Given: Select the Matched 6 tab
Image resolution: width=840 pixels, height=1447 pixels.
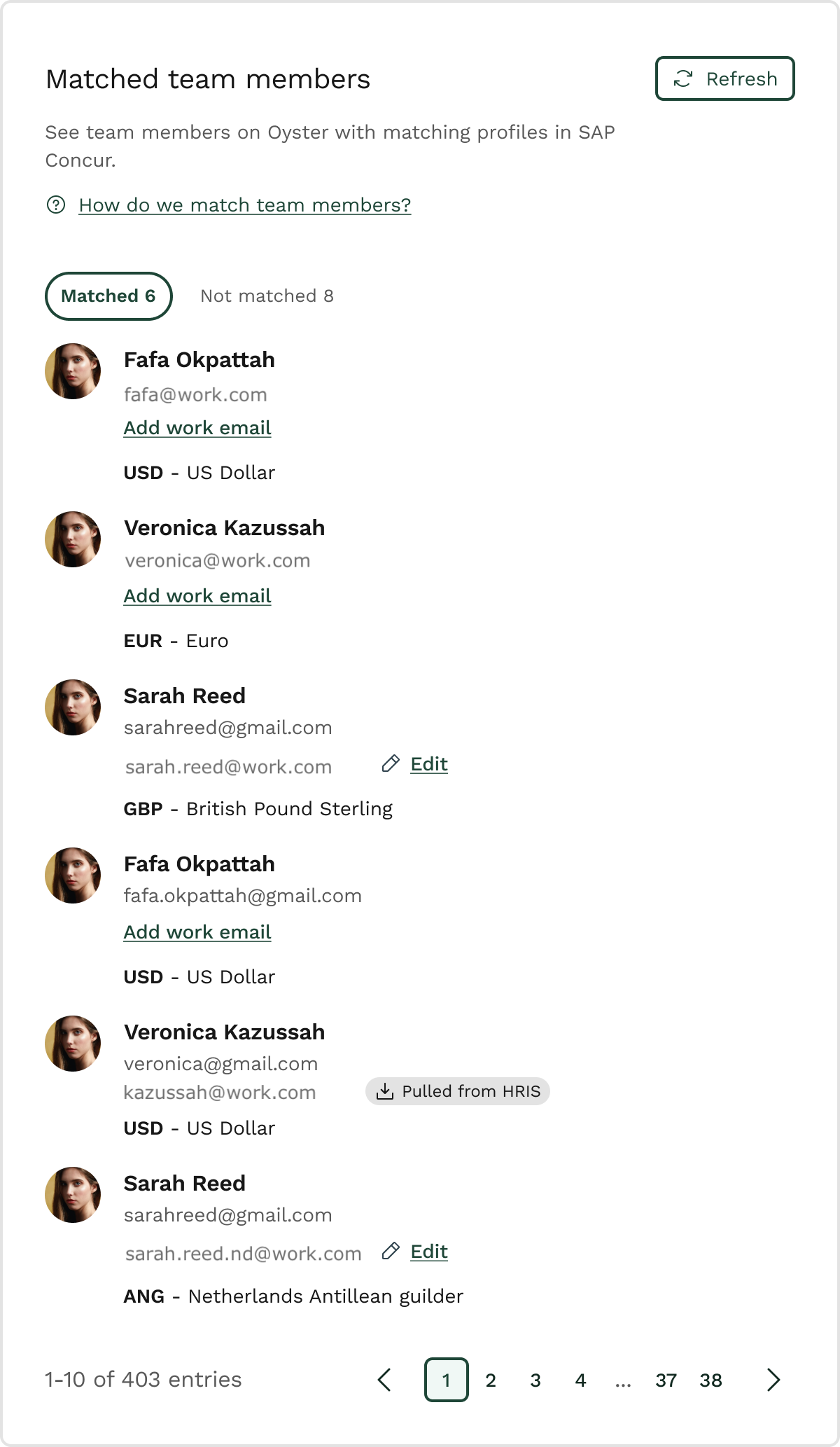Looking at the screenshot, I should [x=108, y=296].
